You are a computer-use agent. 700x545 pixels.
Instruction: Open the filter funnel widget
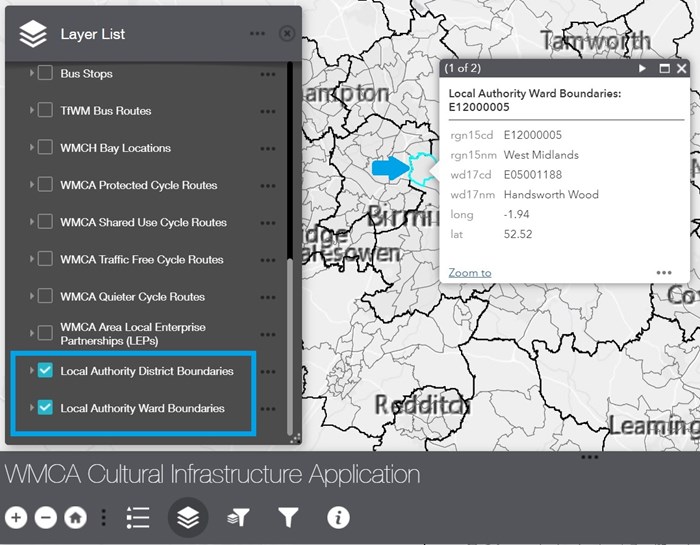point(289,517)
